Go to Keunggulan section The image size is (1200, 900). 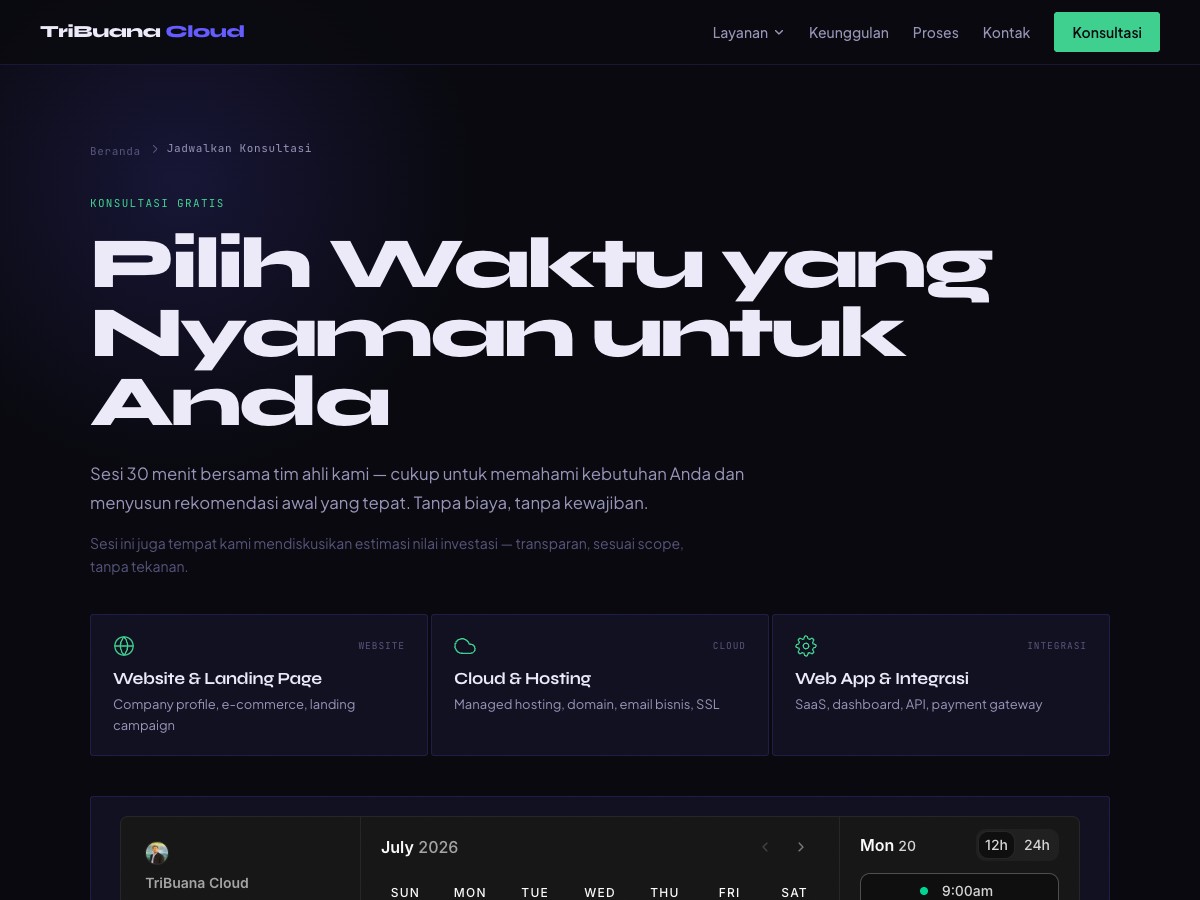[x=848, y=32]
